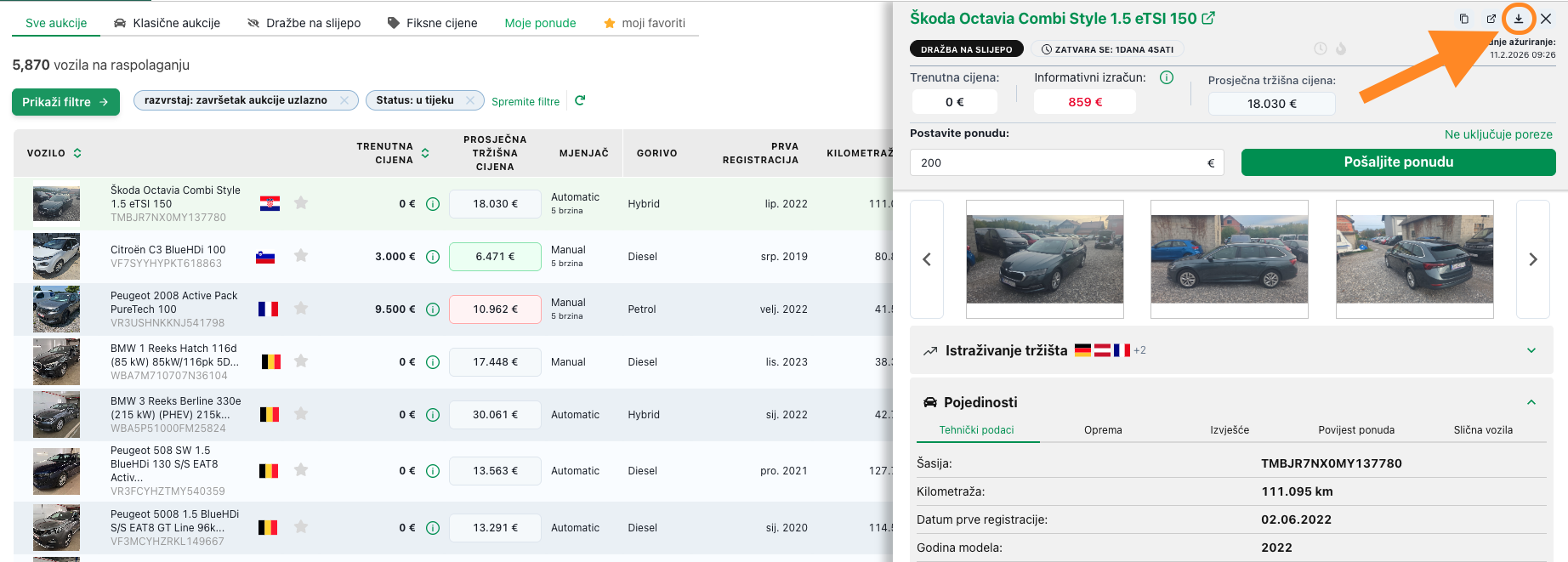This screenshot has height=562, width=1568.
Task: Favorite the Škoda Octavia with its star
Action: click(x=301, y=203)
